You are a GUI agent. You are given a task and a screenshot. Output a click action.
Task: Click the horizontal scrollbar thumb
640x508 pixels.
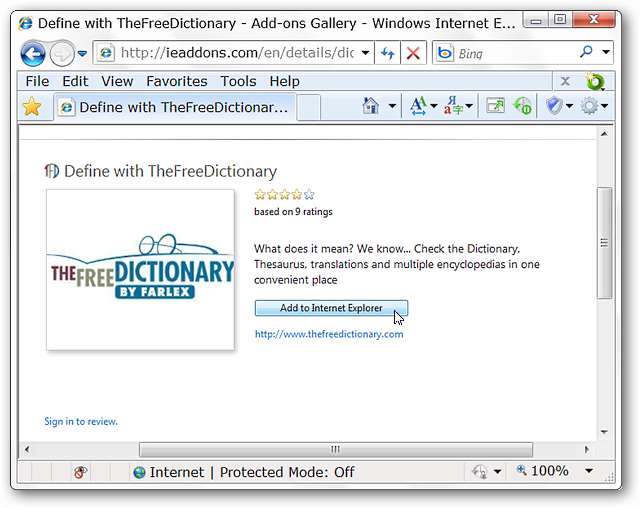(336, 450)
